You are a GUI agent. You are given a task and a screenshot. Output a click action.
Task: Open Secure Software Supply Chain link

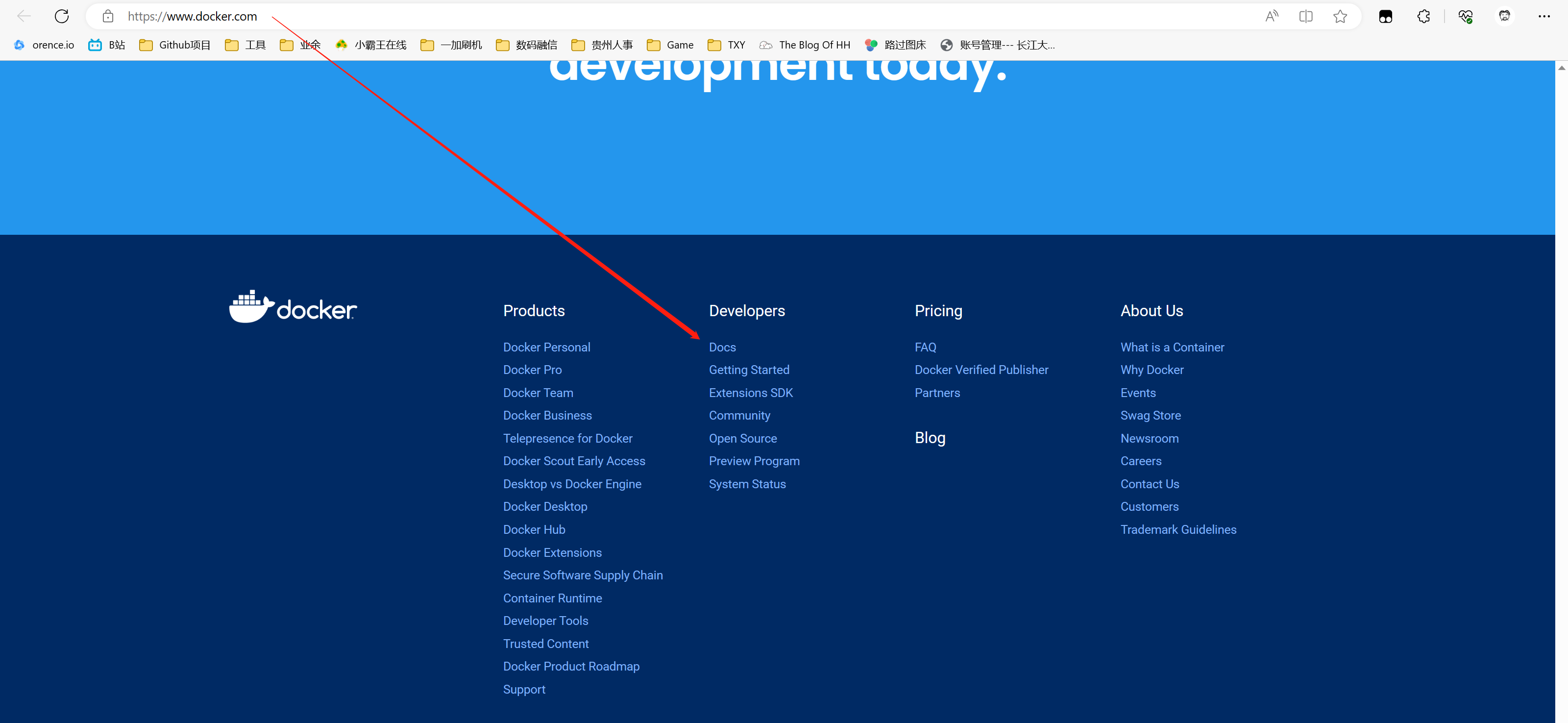tap(583, 575)
